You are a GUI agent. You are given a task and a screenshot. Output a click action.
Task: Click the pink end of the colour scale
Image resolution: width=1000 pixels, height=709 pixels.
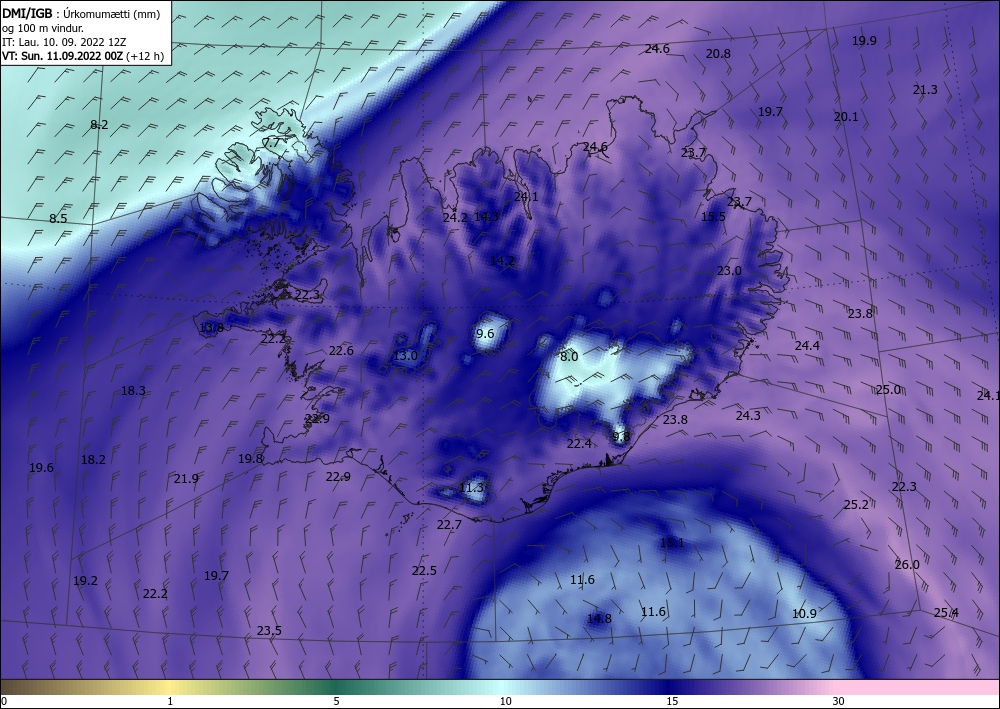tap(918, 688)
